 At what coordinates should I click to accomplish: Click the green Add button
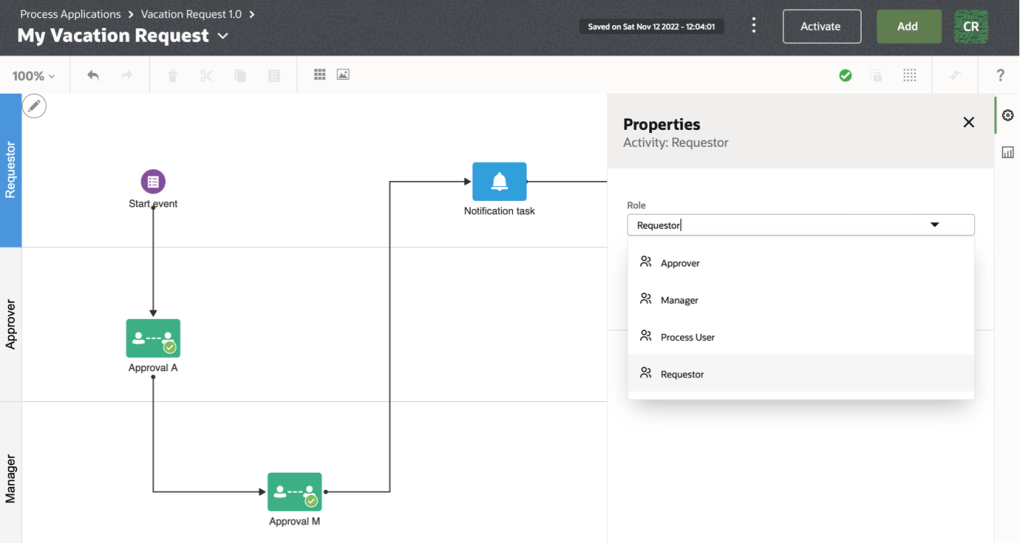click(x=908, y=27)
